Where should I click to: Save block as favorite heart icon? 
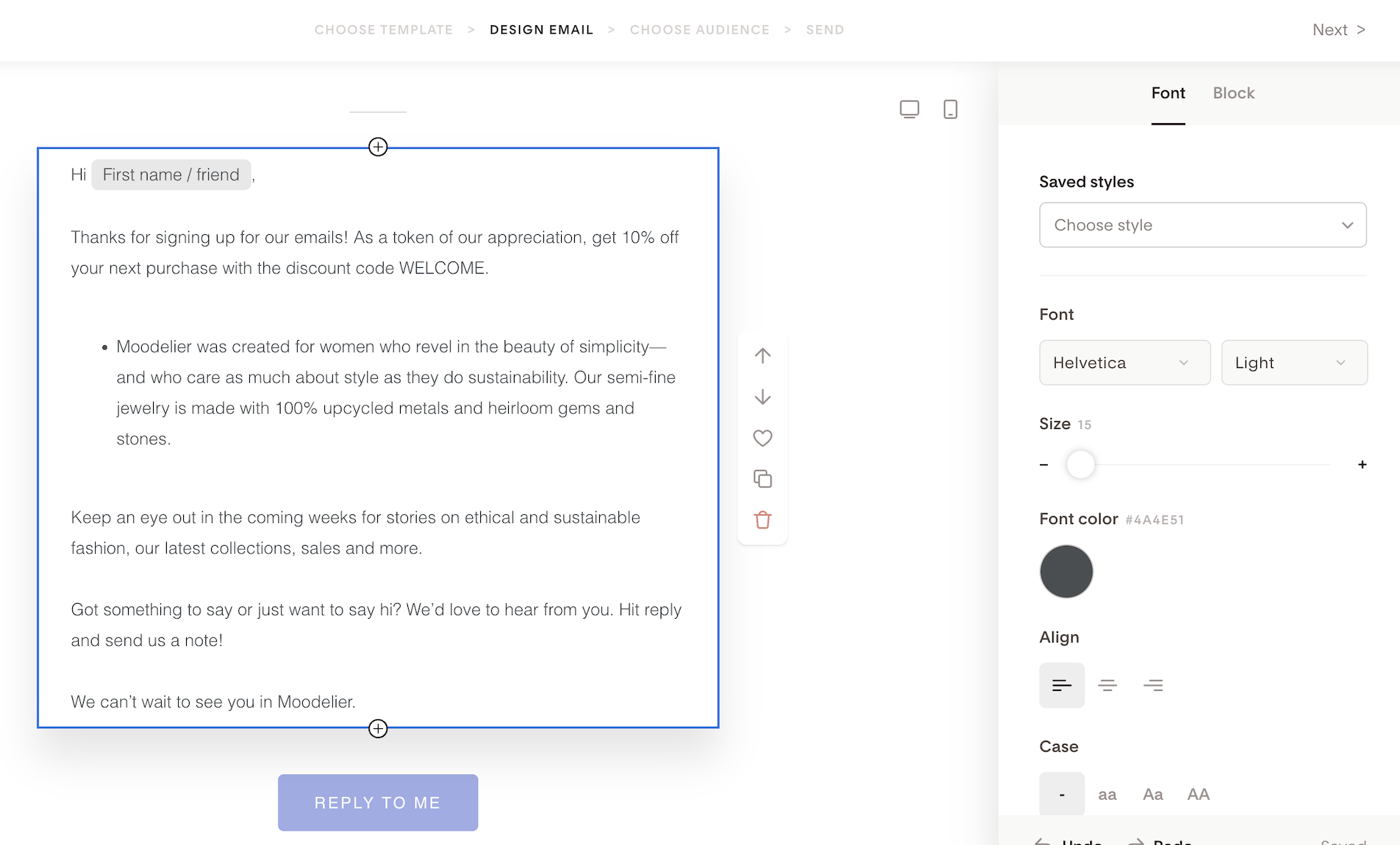click(x=762, y=438)
